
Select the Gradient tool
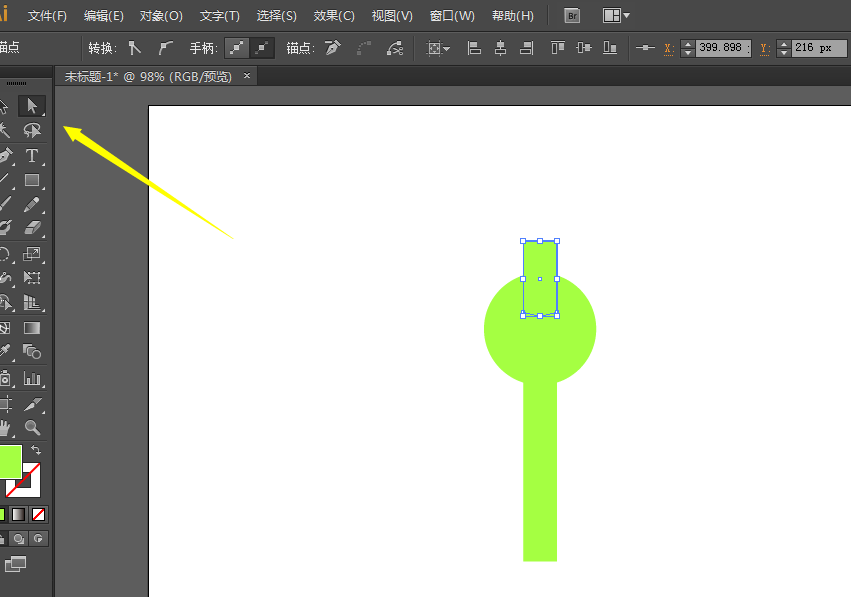[32, 327]
